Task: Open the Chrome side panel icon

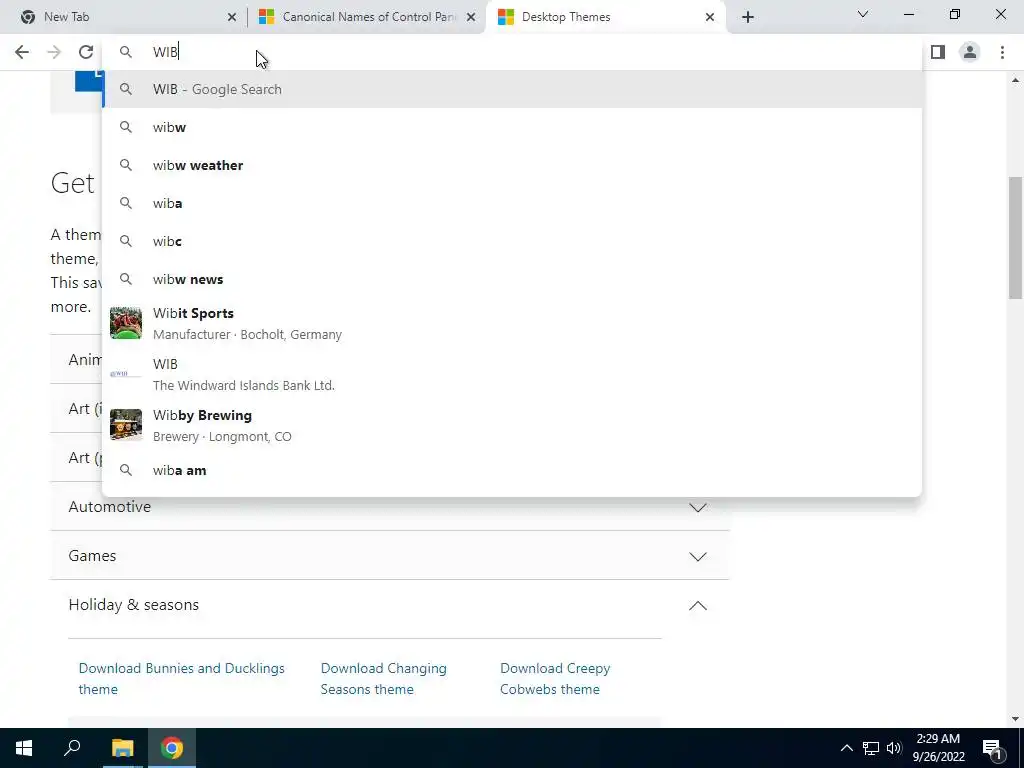Action: [x=938, y=52]
